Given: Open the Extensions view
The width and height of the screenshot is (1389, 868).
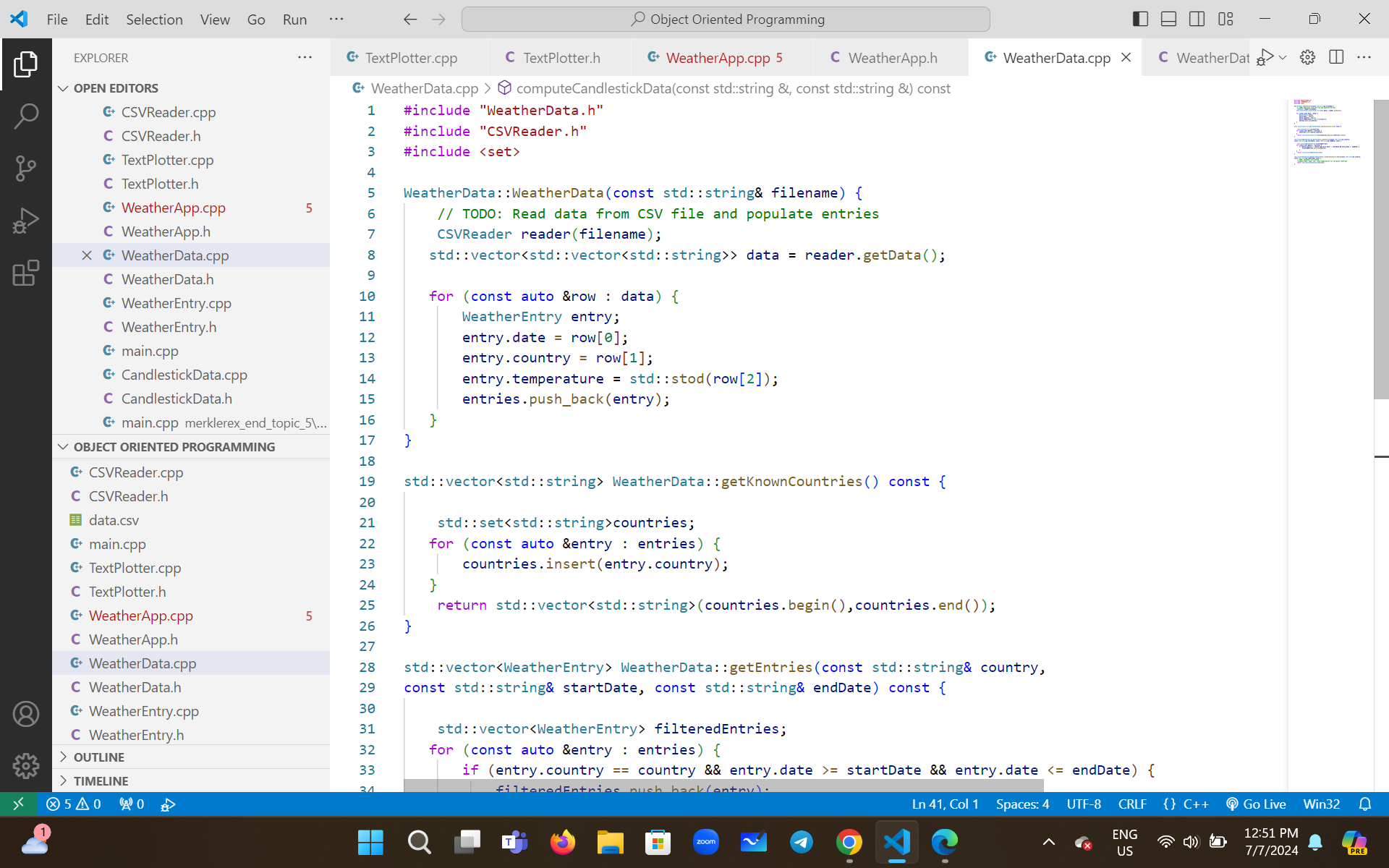Looking at the screenshot, I should pyautogui.click(x=26, y=273).
